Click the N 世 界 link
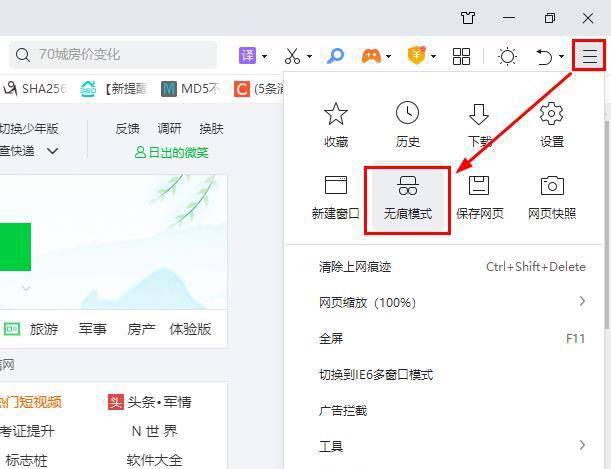 155,431
